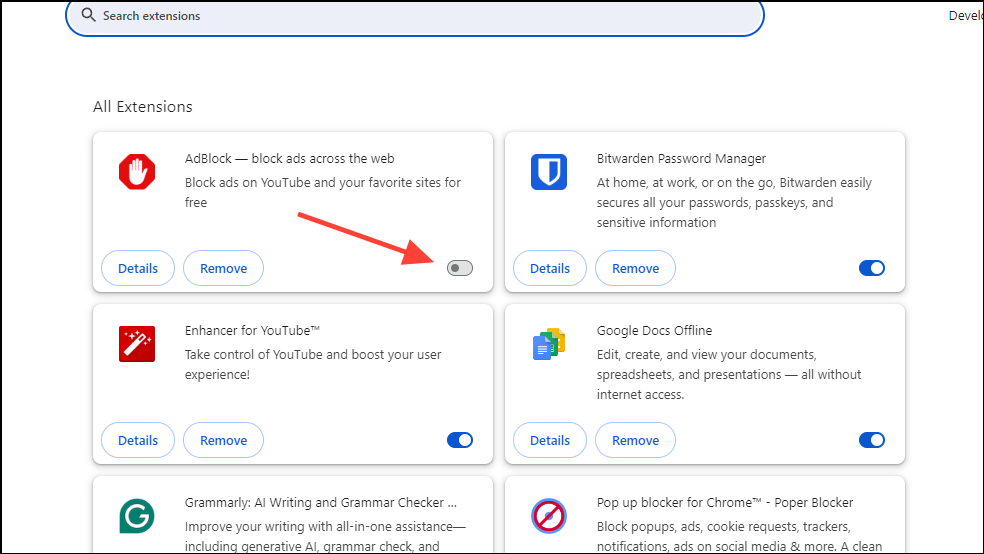984x554 pixels.
Task: Remove Google Docs Offline extension
Action: (636, 440)
